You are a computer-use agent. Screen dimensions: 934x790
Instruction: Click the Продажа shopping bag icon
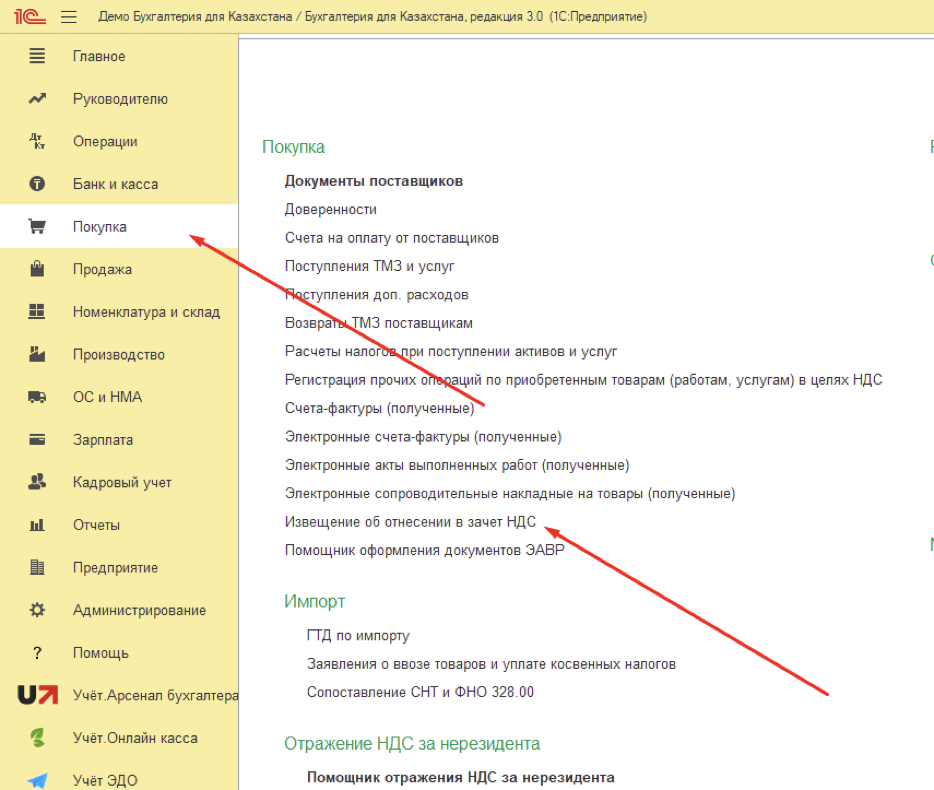point(37,269)
